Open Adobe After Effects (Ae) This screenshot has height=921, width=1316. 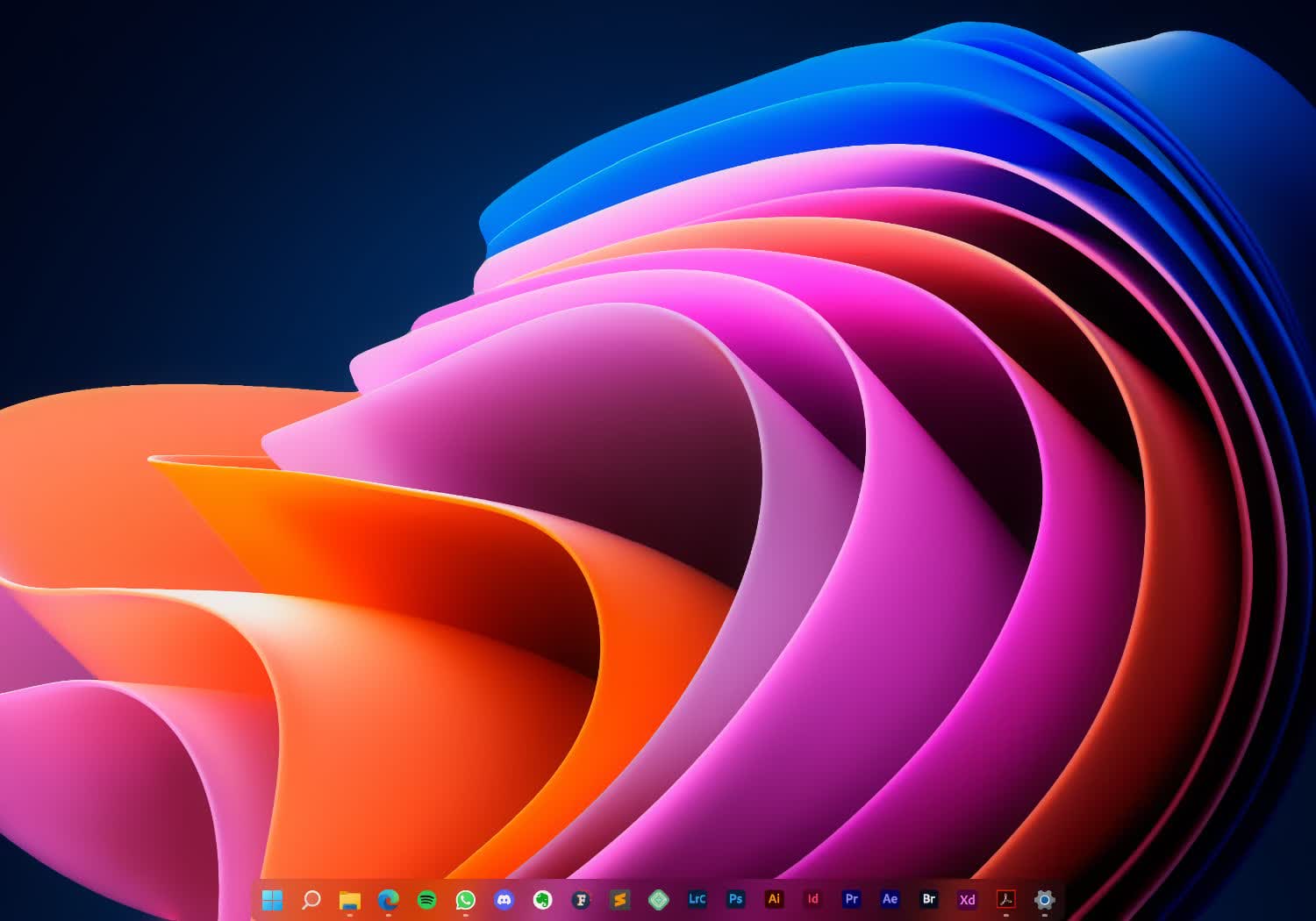click(890, 899)
